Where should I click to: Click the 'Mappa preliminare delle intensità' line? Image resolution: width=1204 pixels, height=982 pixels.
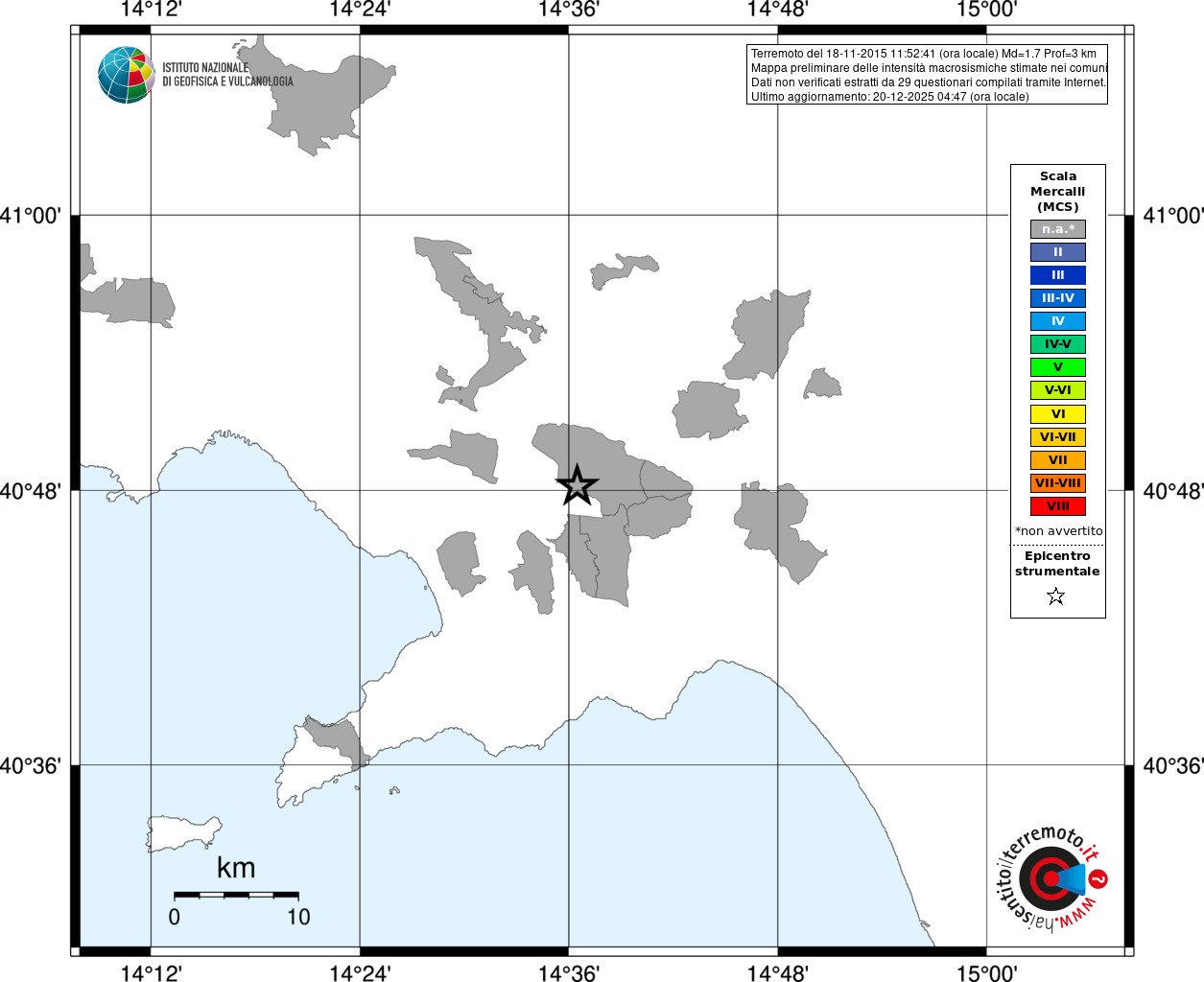(929, 68)
